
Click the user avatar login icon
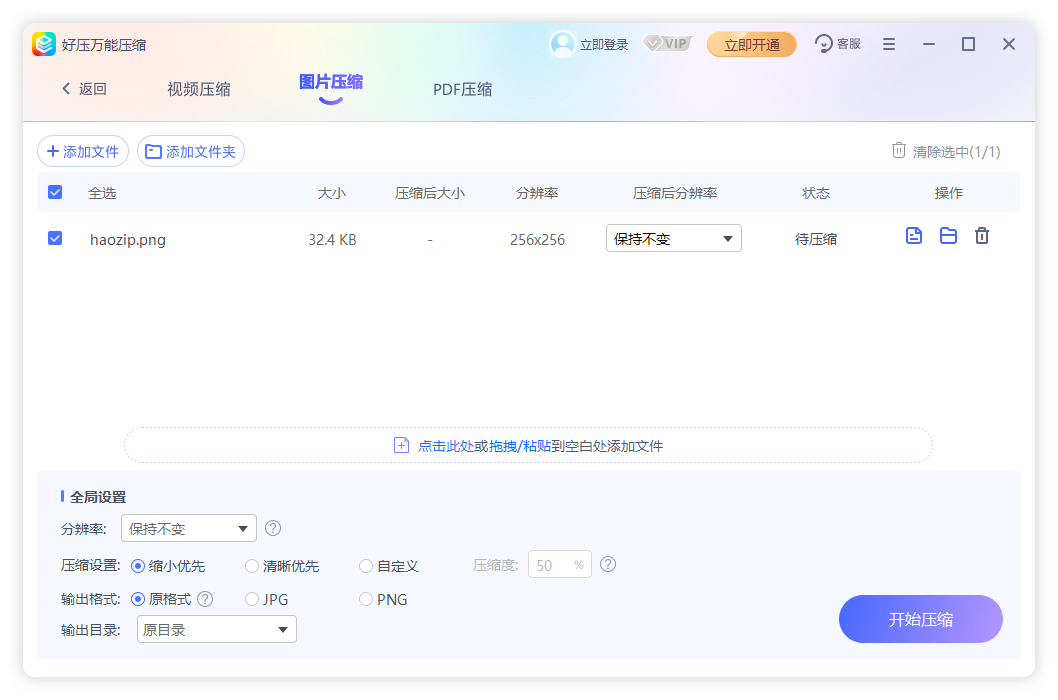pyautogui.click(x=563, y=44)
